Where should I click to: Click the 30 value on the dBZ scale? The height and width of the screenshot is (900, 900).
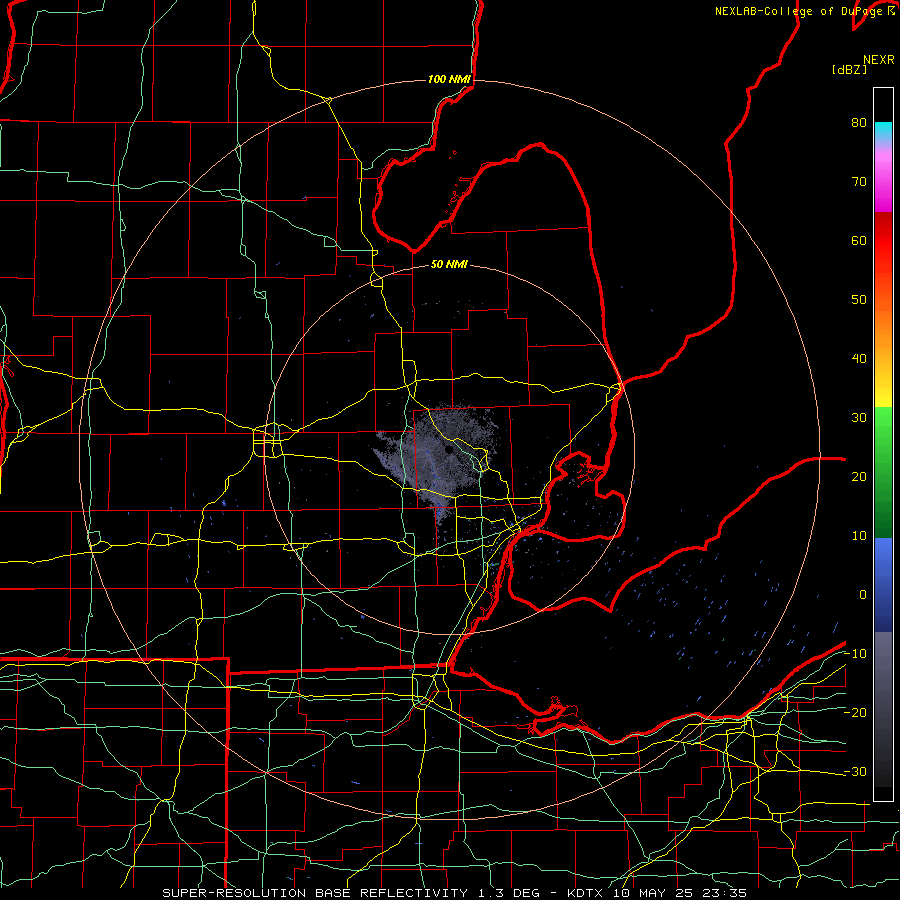[859, 418]
